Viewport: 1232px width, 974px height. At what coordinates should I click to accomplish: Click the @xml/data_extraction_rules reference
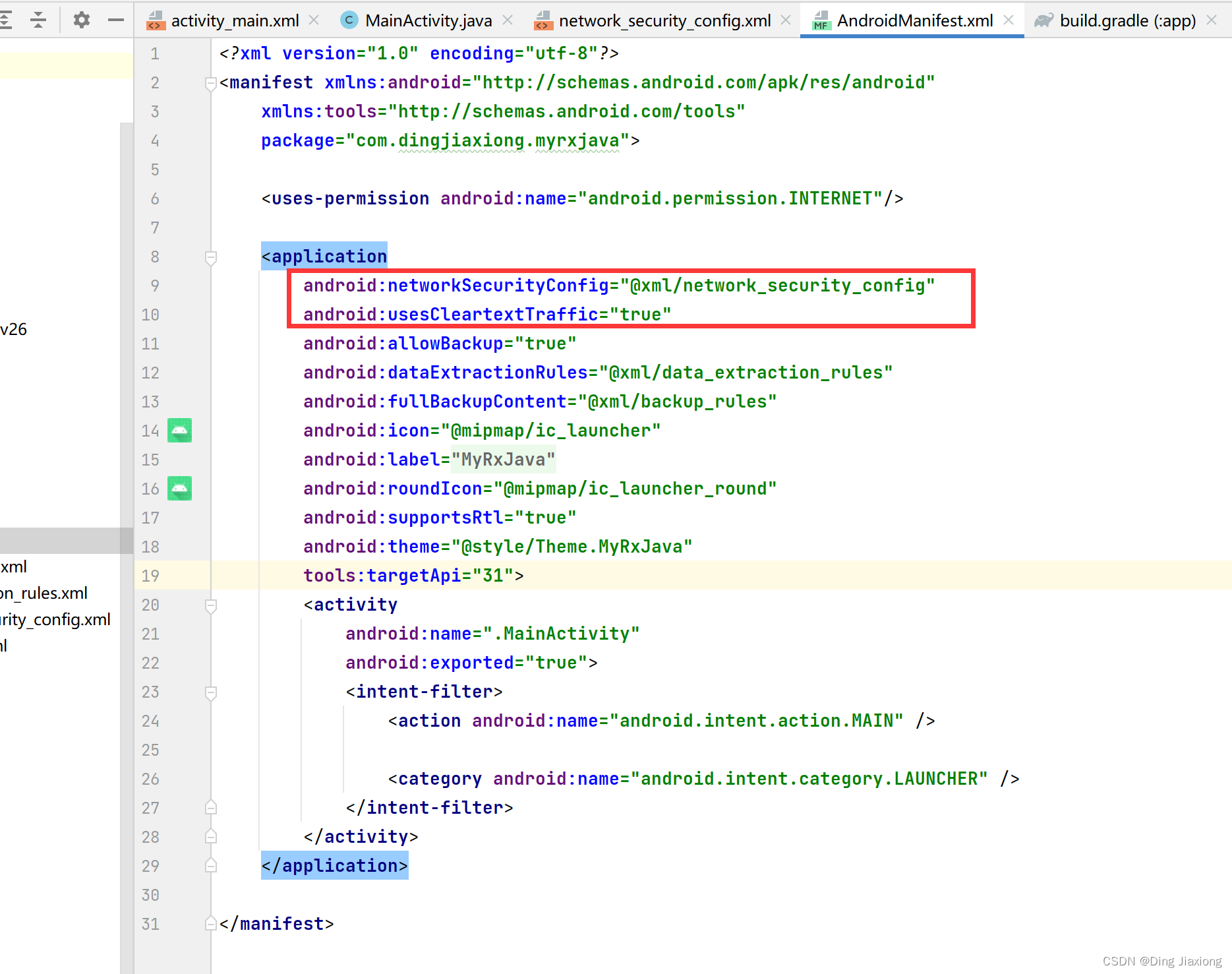pos(746,373)
